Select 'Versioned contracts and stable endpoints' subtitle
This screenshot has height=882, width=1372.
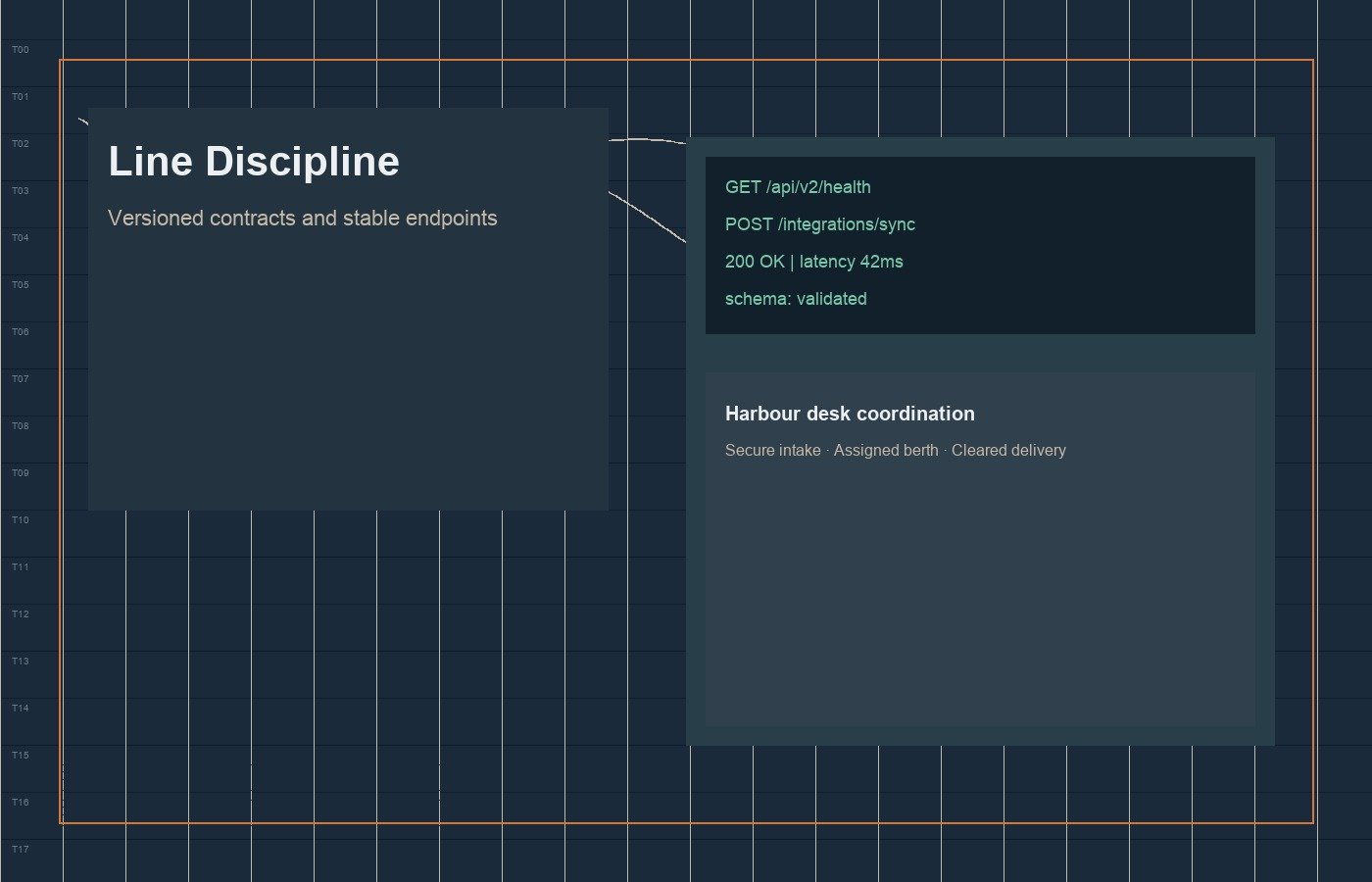point(303,219)
